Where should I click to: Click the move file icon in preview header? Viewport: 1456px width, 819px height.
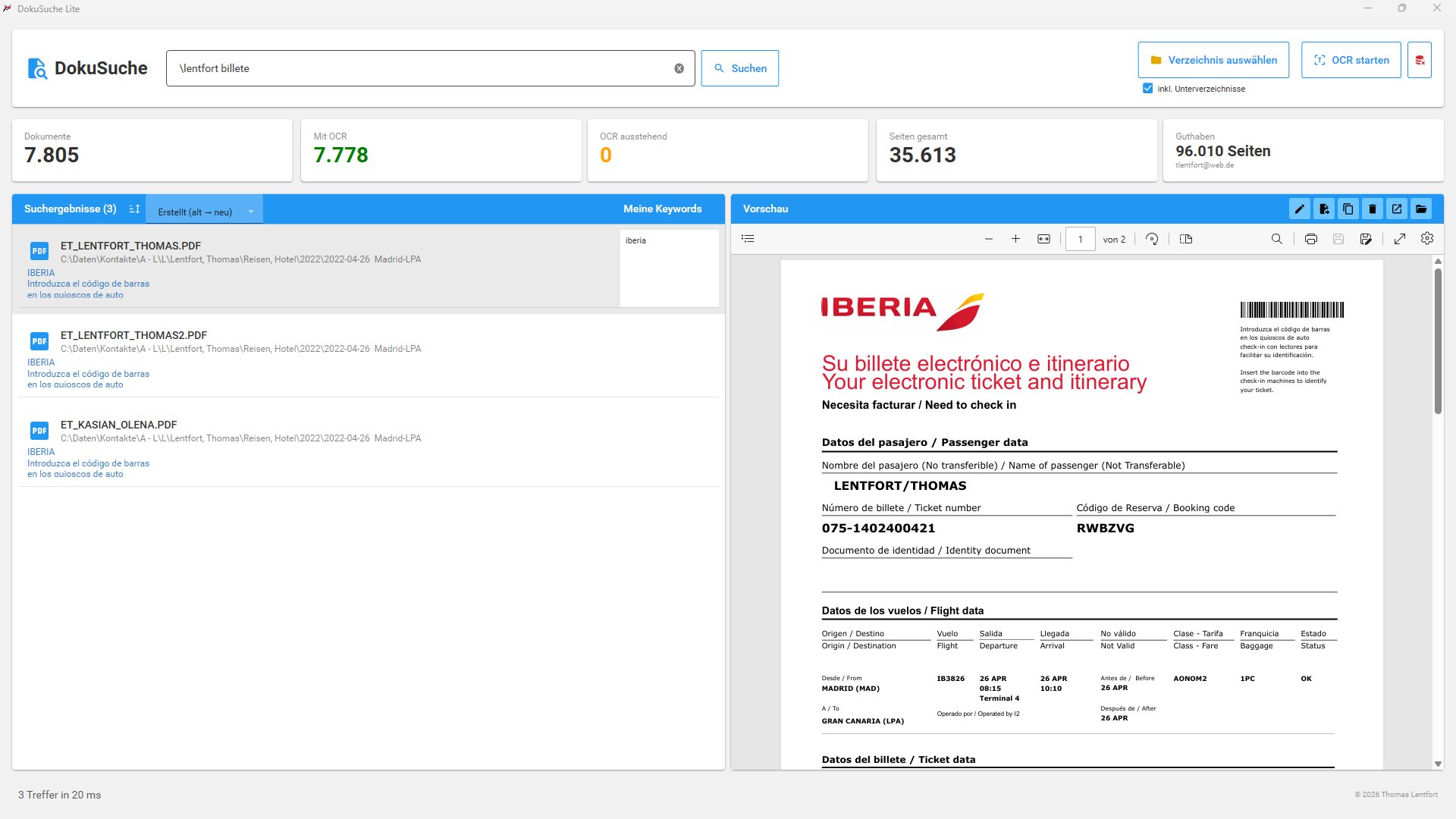tap(1323, 209)
